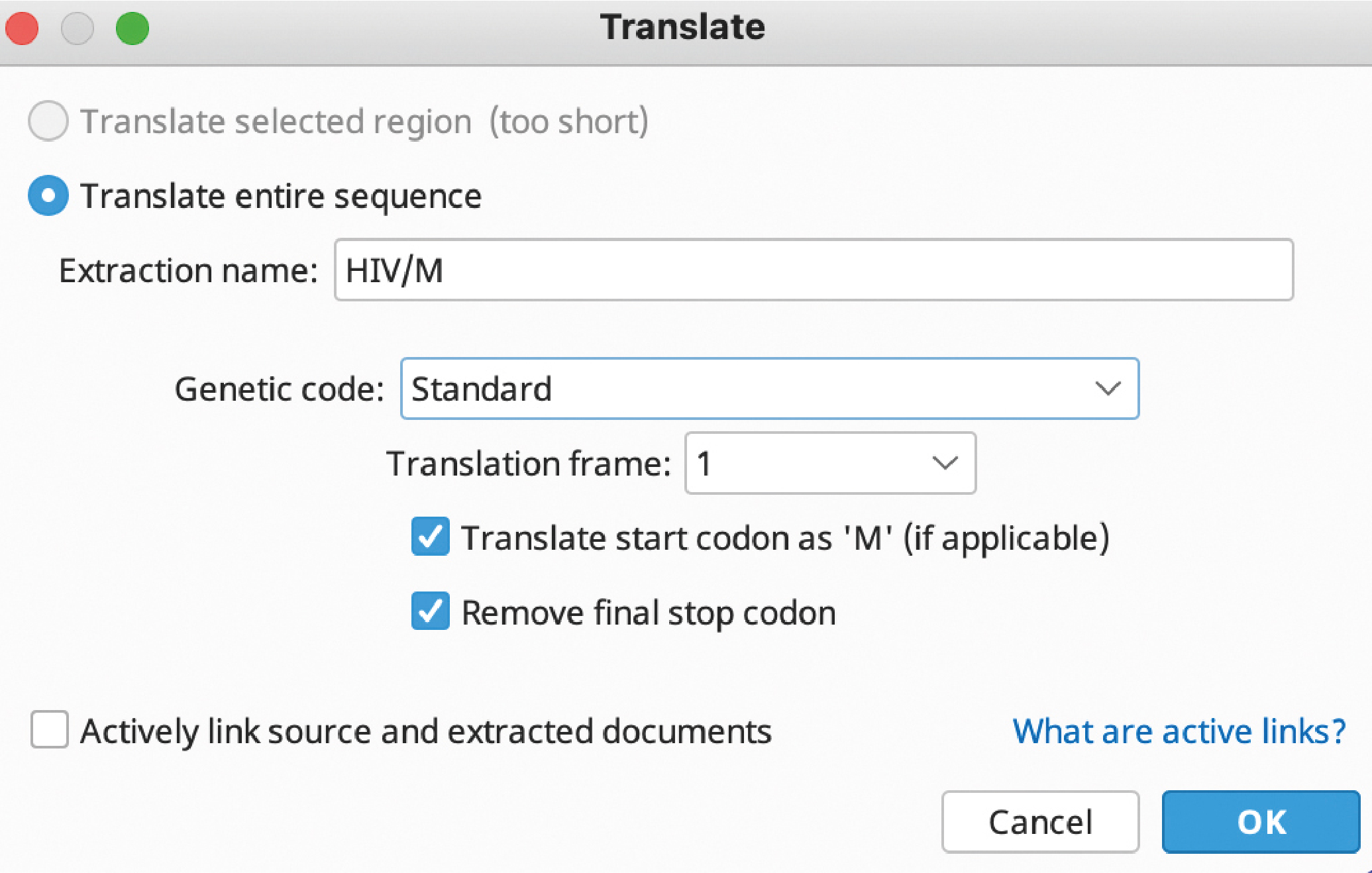Click the Translate title bar
The width and height of the screenshot is (1372, 873).
[683, 28]
